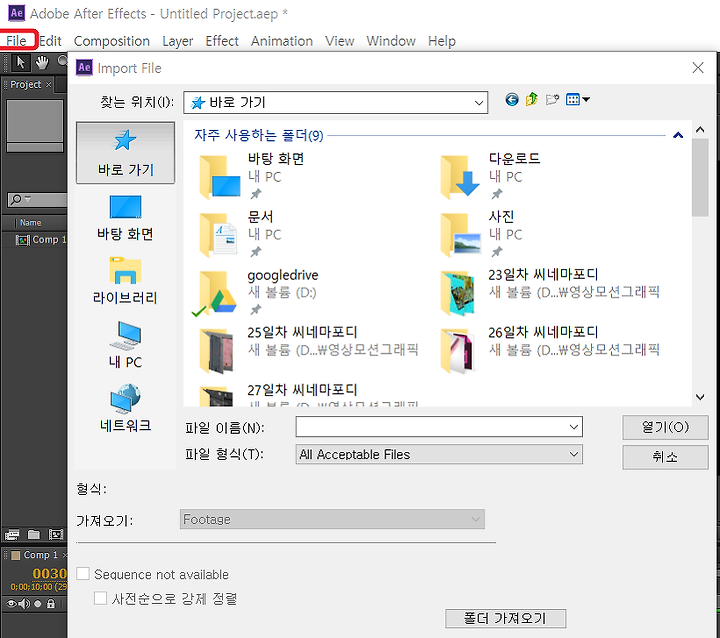Select Comp 1 item in Project panel
The height and width of the screenshot is (638, 720).
tap(41, 240)
